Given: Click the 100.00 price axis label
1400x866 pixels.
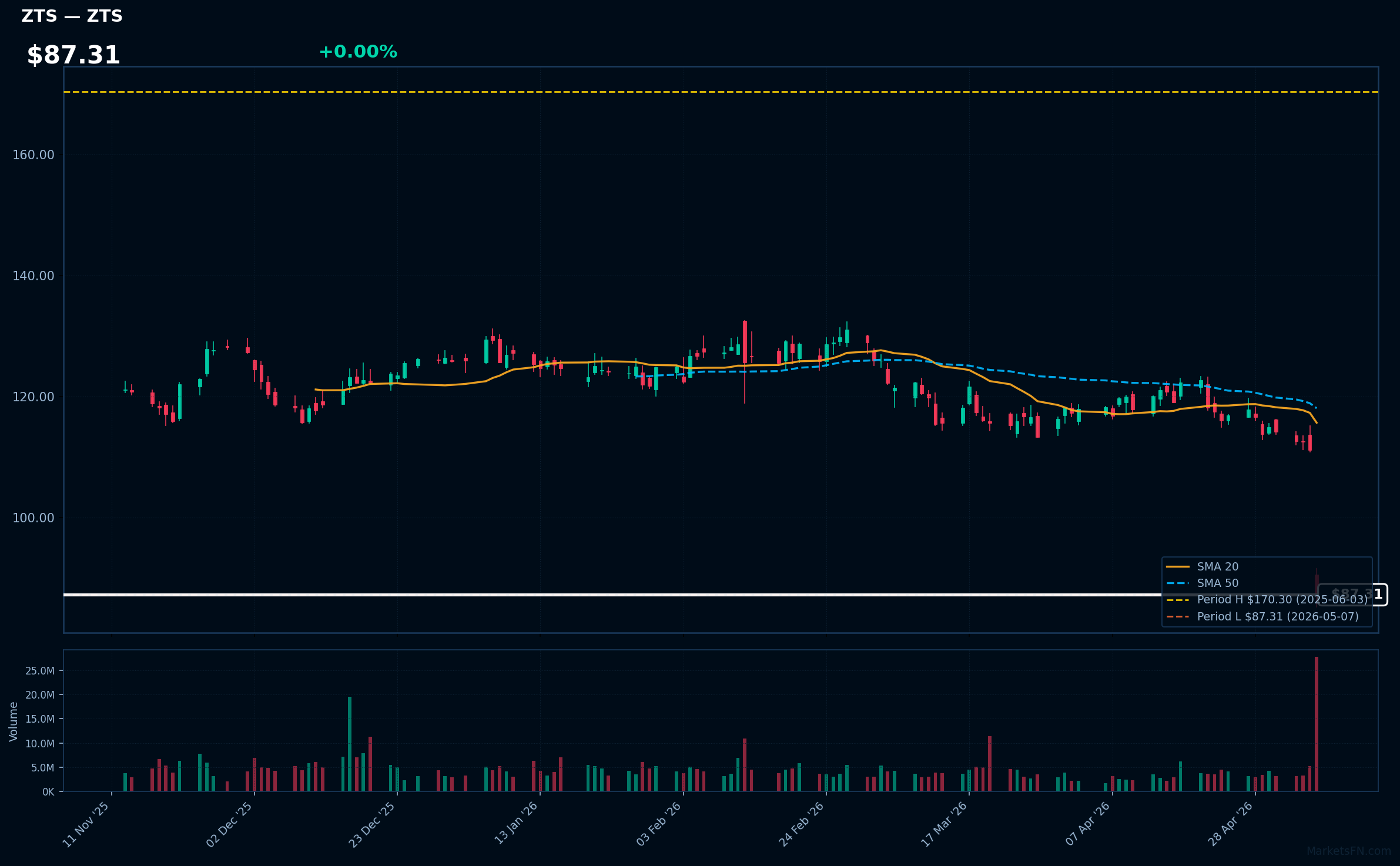Looking at the screenshot, I should pos(34,518).
